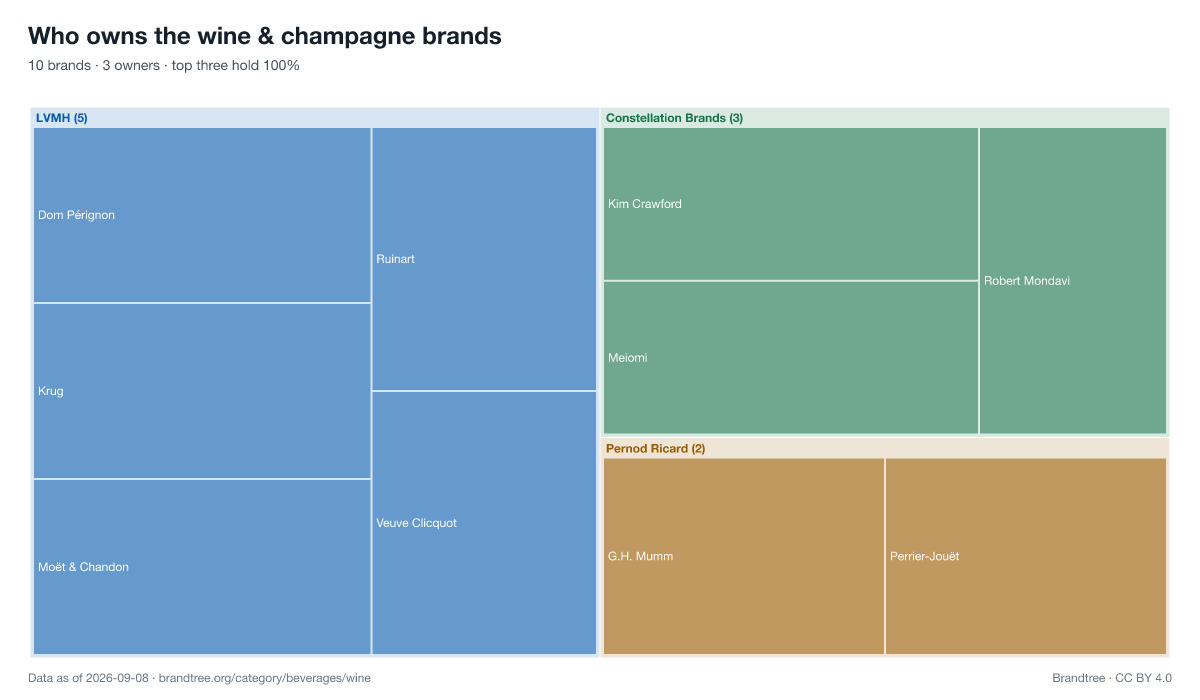
Task: Click the Robert Mondavi label text
Action: [1027, 281]
